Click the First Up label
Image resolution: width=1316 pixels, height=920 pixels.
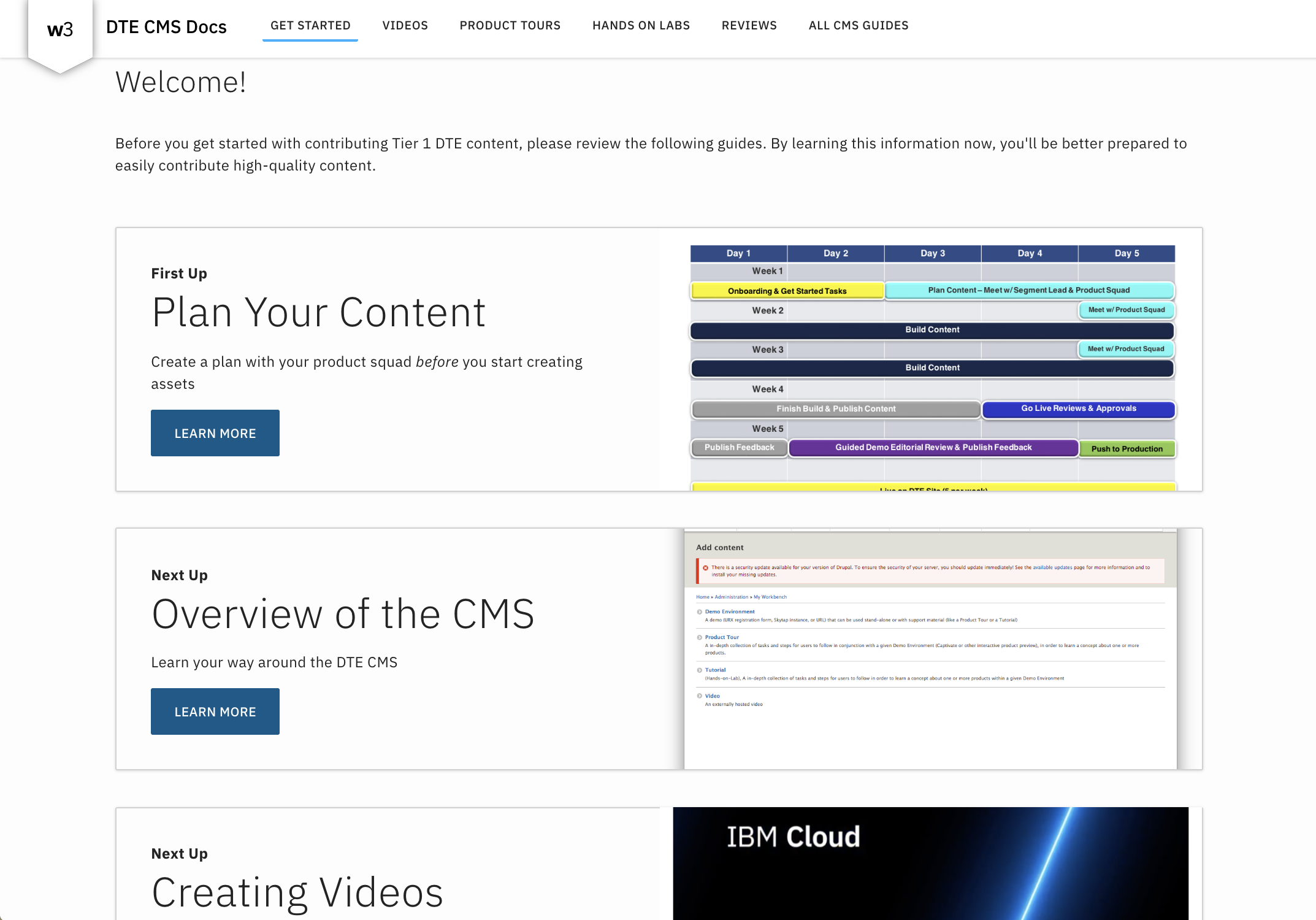click(x=179, y=274)
